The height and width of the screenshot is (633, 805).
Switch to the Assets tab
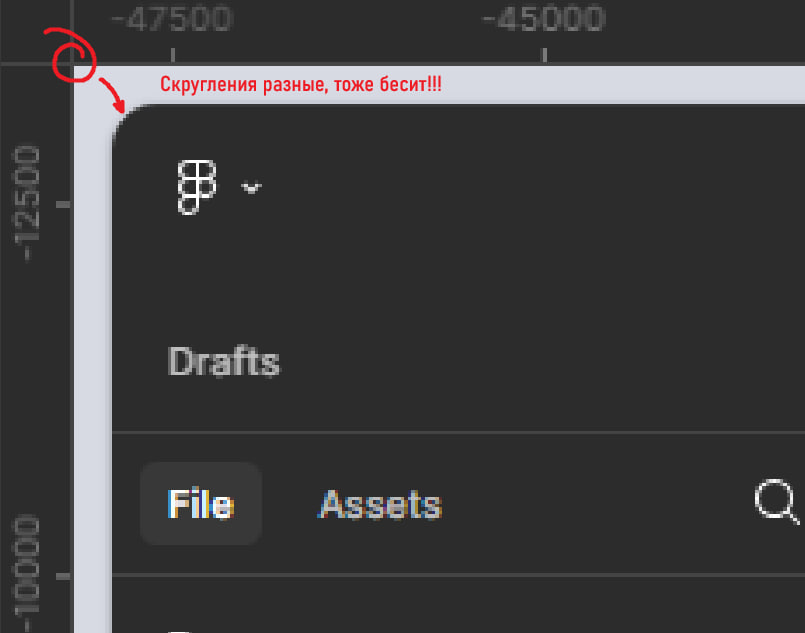pos(379,504)
